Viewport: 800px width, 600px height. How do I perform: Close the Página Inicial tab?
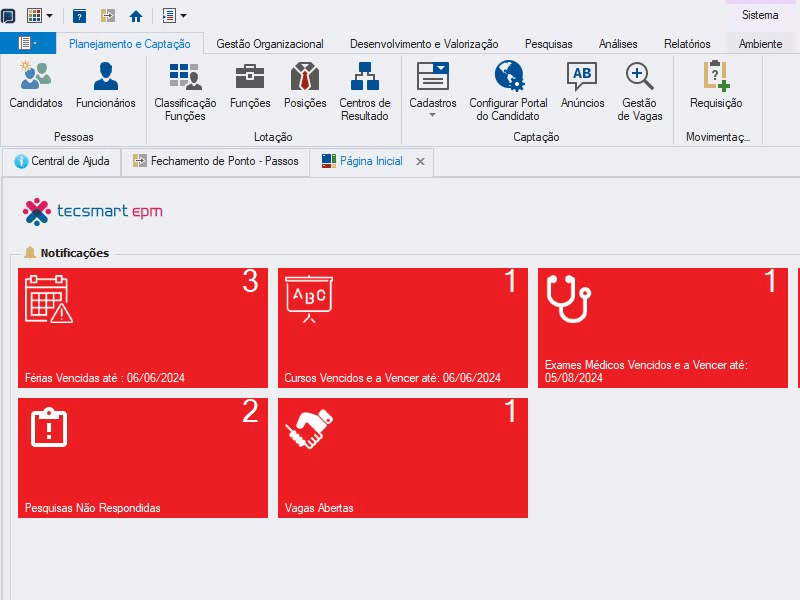click(420, 162)
